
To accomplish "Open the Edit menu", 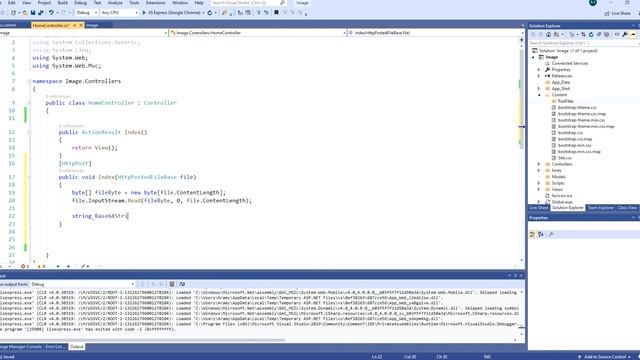I will pos(11,3).
